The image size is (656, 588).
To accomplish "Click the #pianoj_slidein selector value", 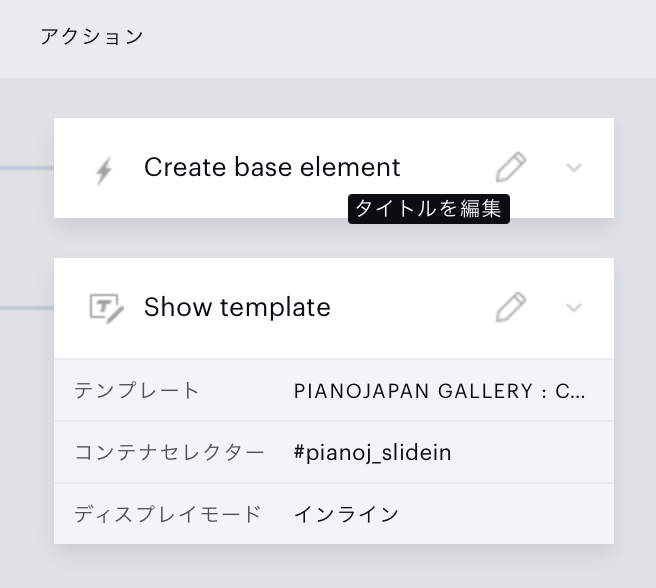I will (372, 453).
